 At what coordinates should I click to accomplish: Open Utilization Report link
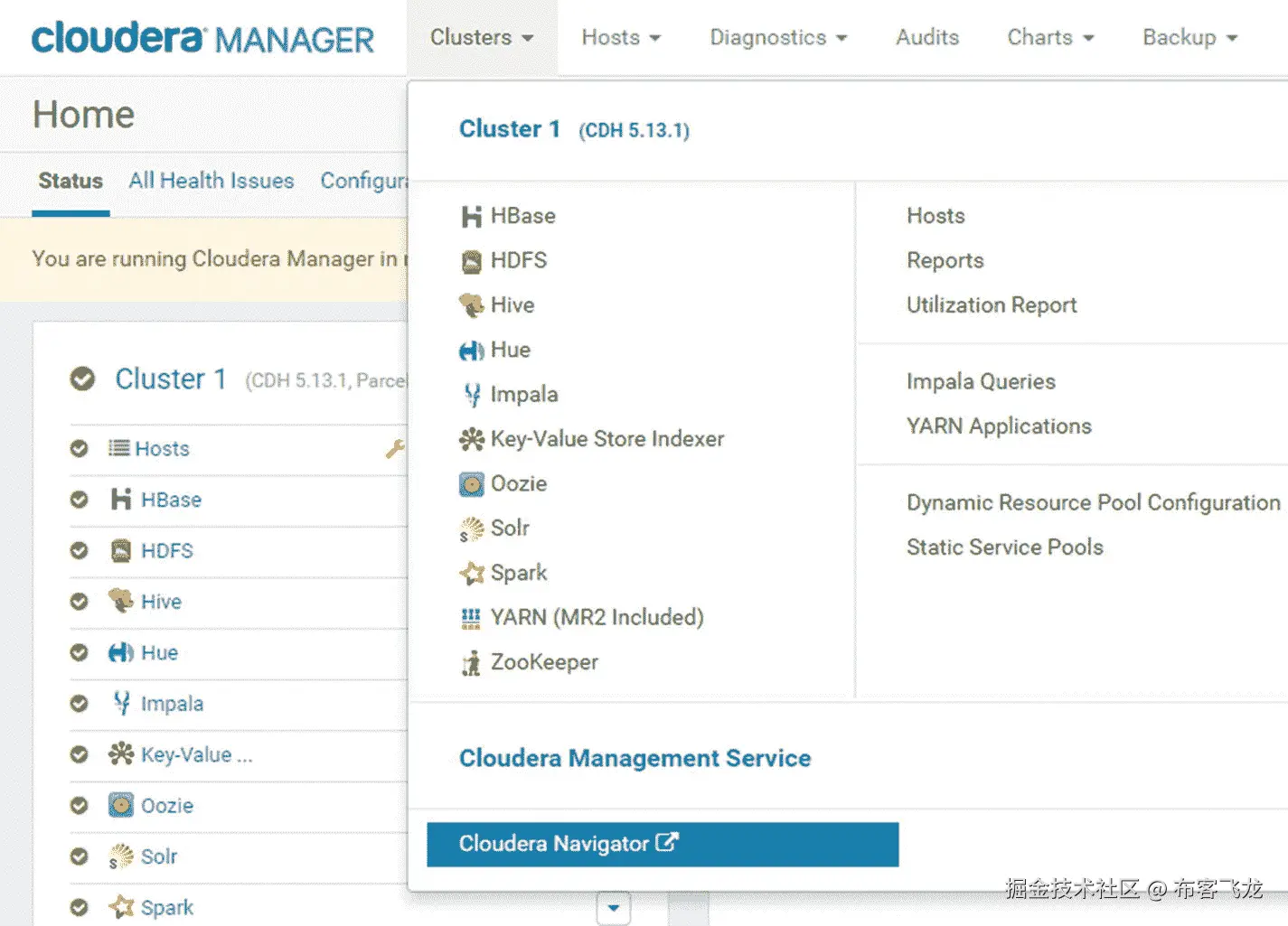click(992, 305)
